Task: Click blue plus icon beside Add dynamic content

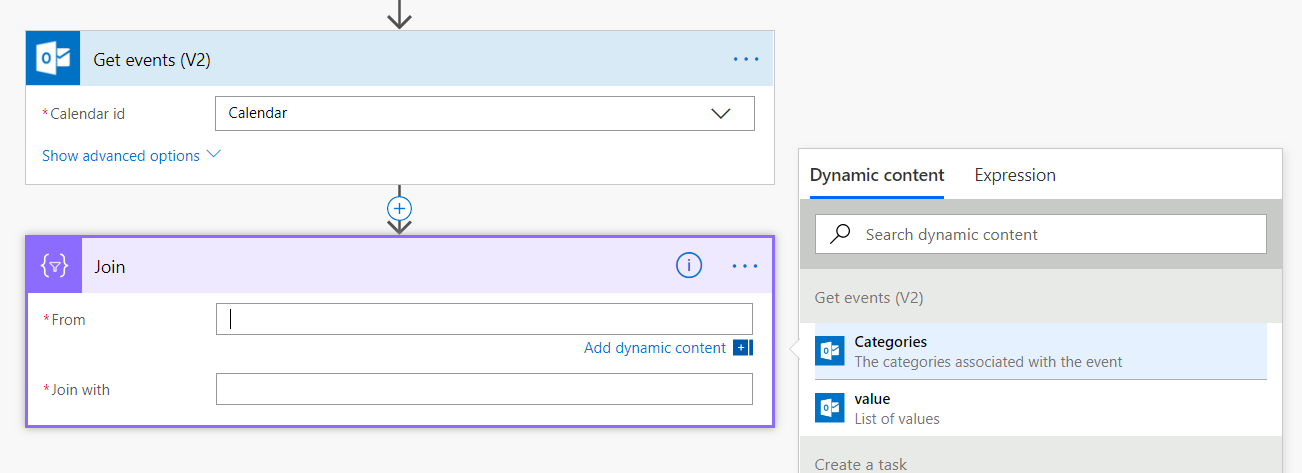Action: point(741,348)
